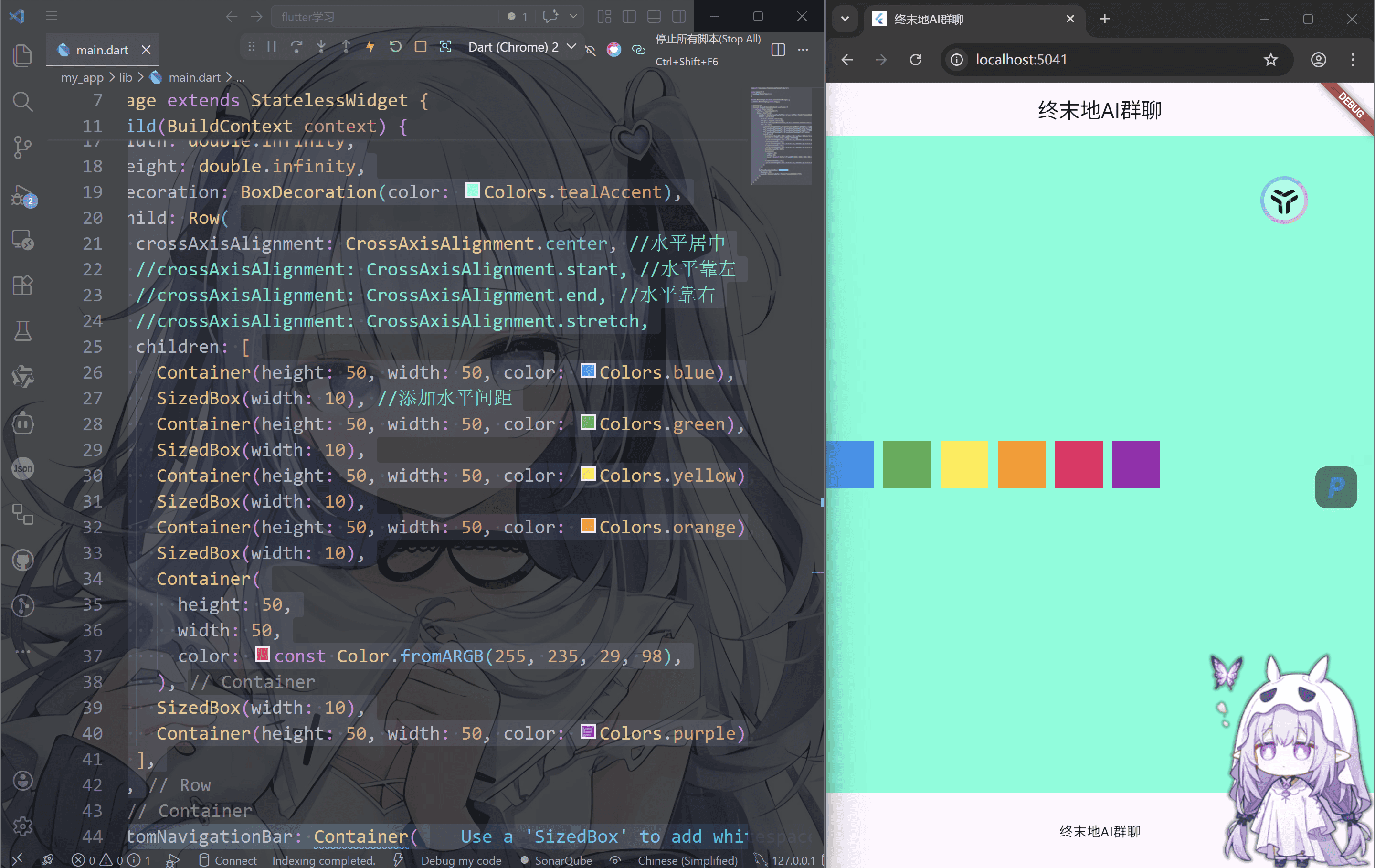Viewport: 1375px width, 868px height.
Task: Trigger Flutter Hot Reload lightning icon
Action: 370,47
